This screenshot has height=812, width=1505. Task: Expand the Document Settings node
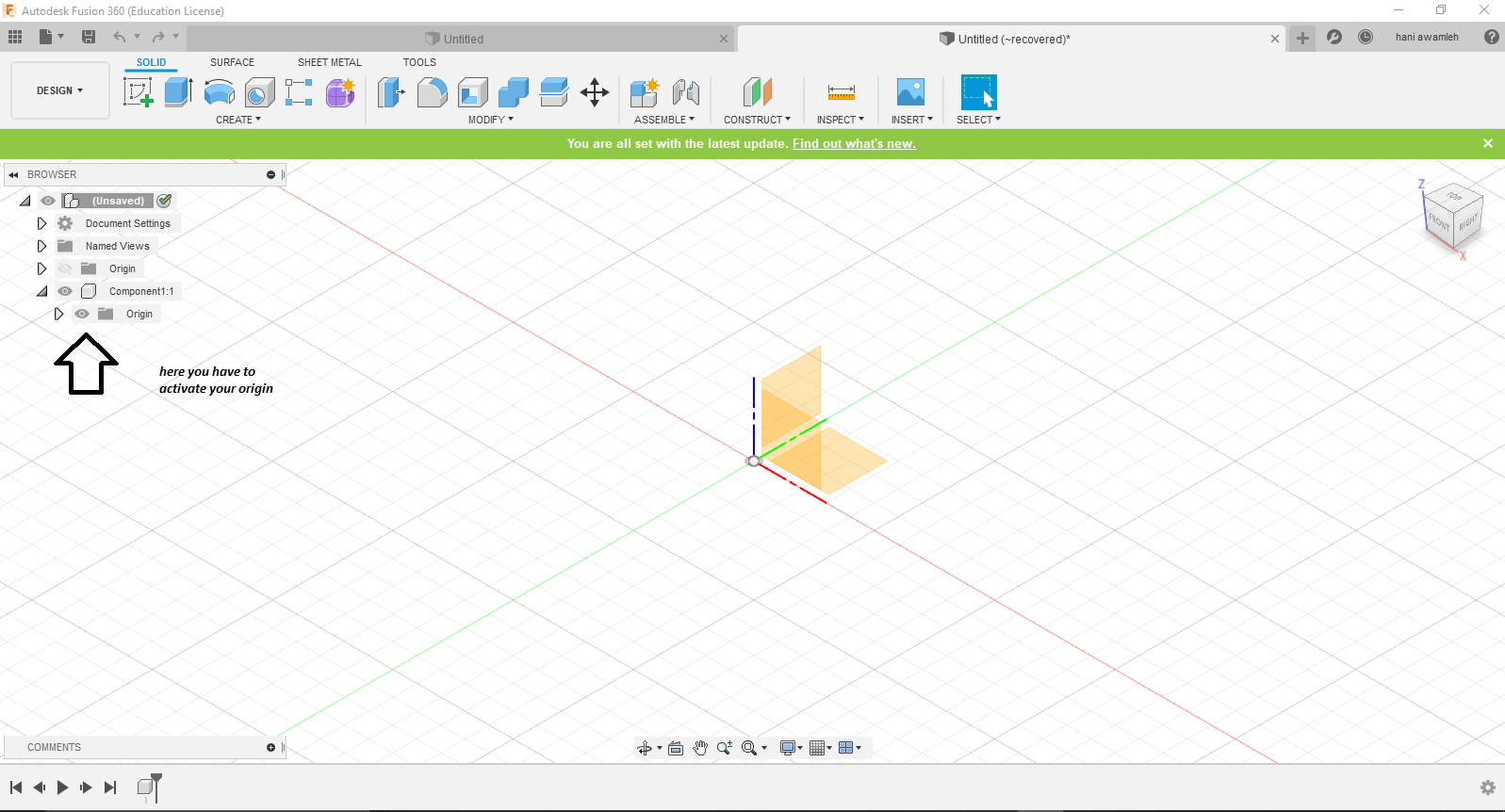[41, 223]
